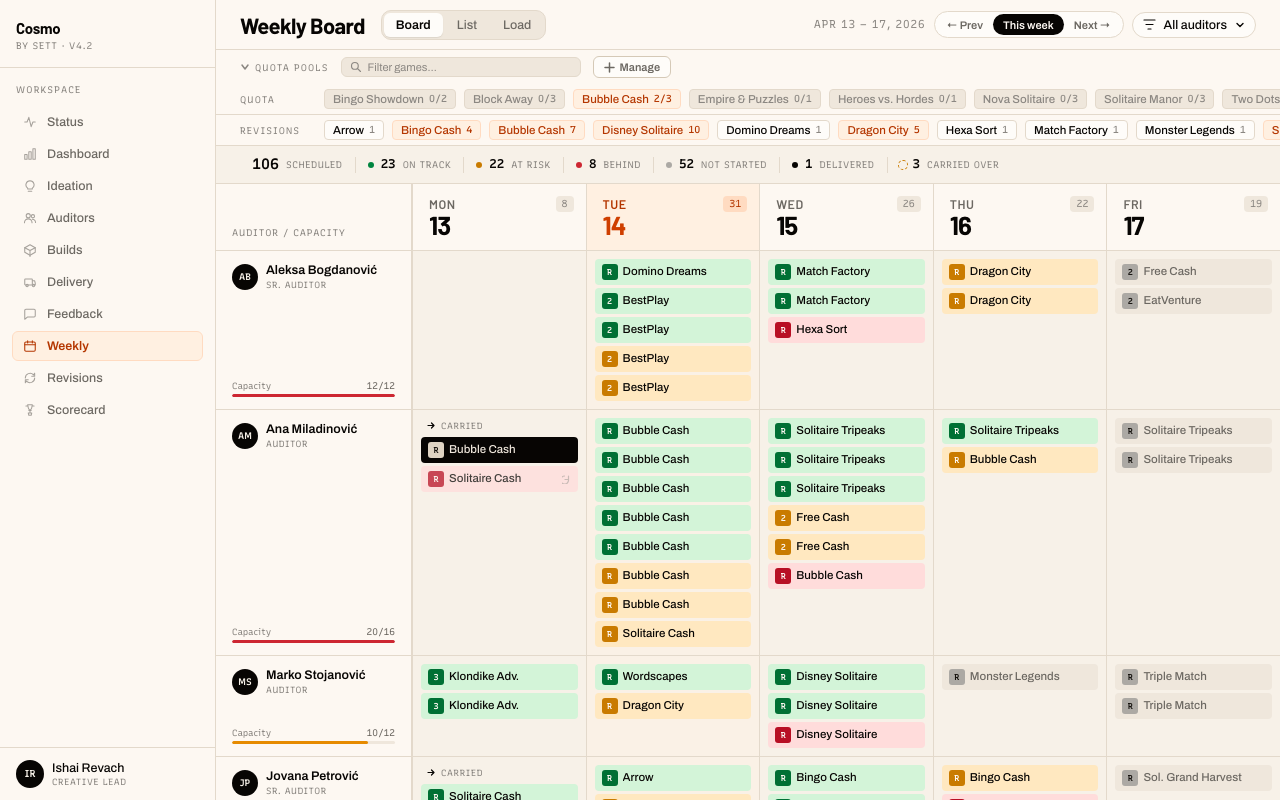This screenshot has height=800, width=1280.
Task: Open the Delivery truck icon
Action: click(30, 282)
